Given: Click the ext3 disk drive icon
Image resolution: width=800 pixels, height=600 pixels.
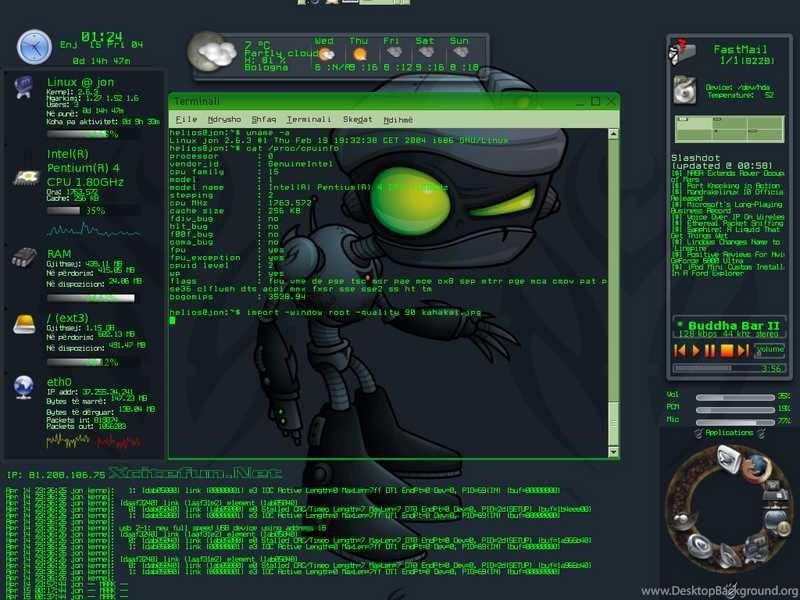Looking at the screenshot, I should tap(24, 323).
